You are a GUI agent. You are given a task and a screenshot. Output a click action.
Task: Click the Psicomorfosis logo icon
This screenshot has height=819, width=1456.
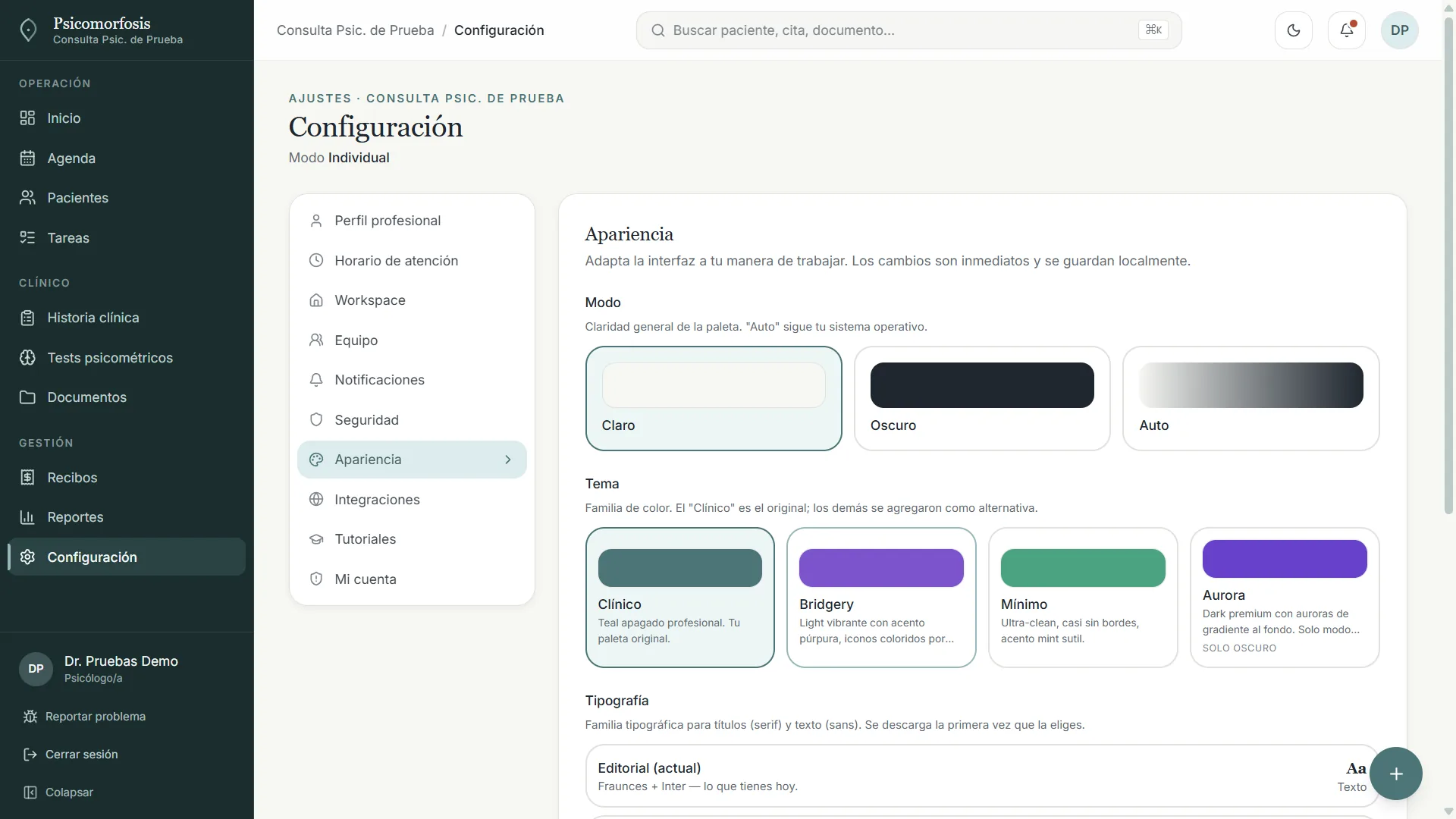pyautogui.click(x=28, y=30)
